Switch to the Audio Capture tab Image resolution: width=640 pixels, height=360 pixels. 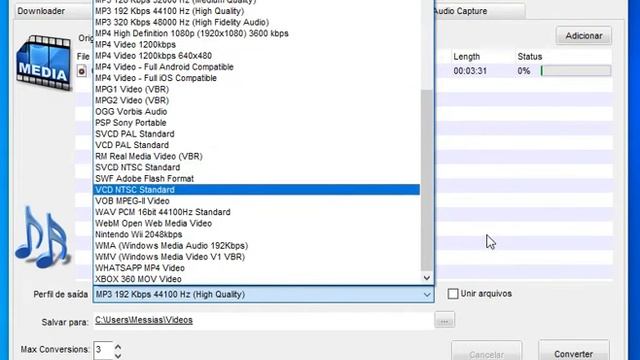pyautogui.click(x=480, y=11)
